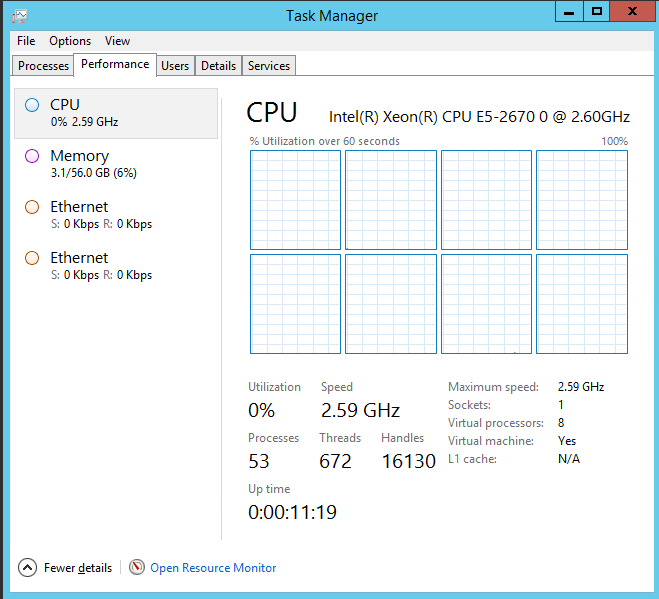
Task: Maximize the Task Manager window
Action: (x=597, y=12)
